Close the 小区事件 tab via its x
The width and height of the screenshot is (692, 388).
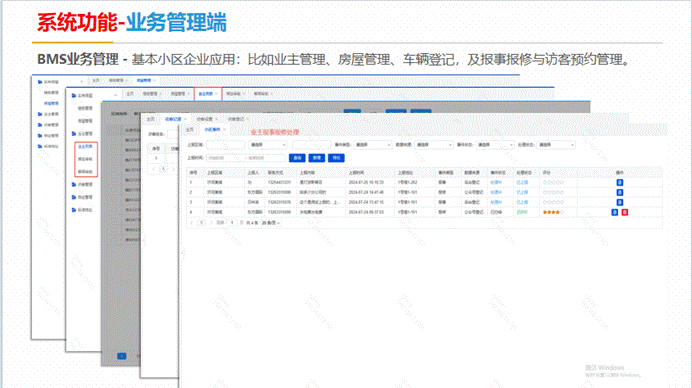pyautogui.click(x=224, y=130)
